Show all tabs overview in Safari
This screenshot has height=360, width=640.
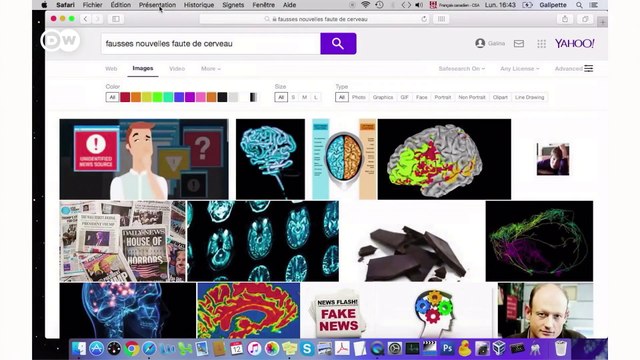(585, 19)
